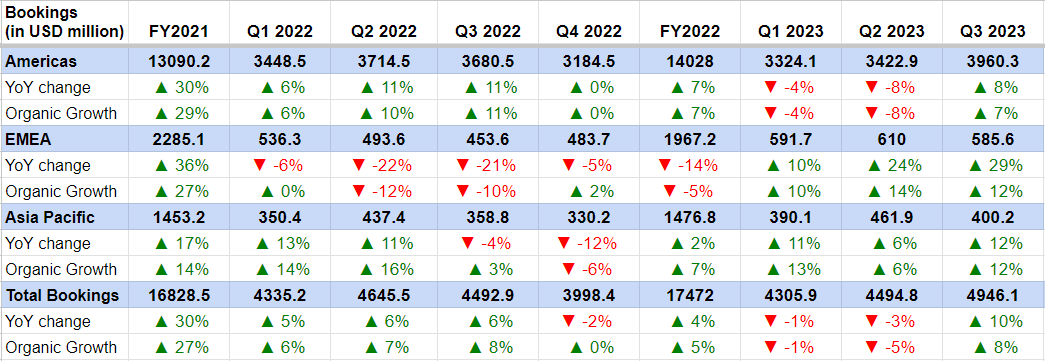This screenshot has height=361, width=1045.
Task: Click the Q3 2023 column header
Action: coord(993,31)
